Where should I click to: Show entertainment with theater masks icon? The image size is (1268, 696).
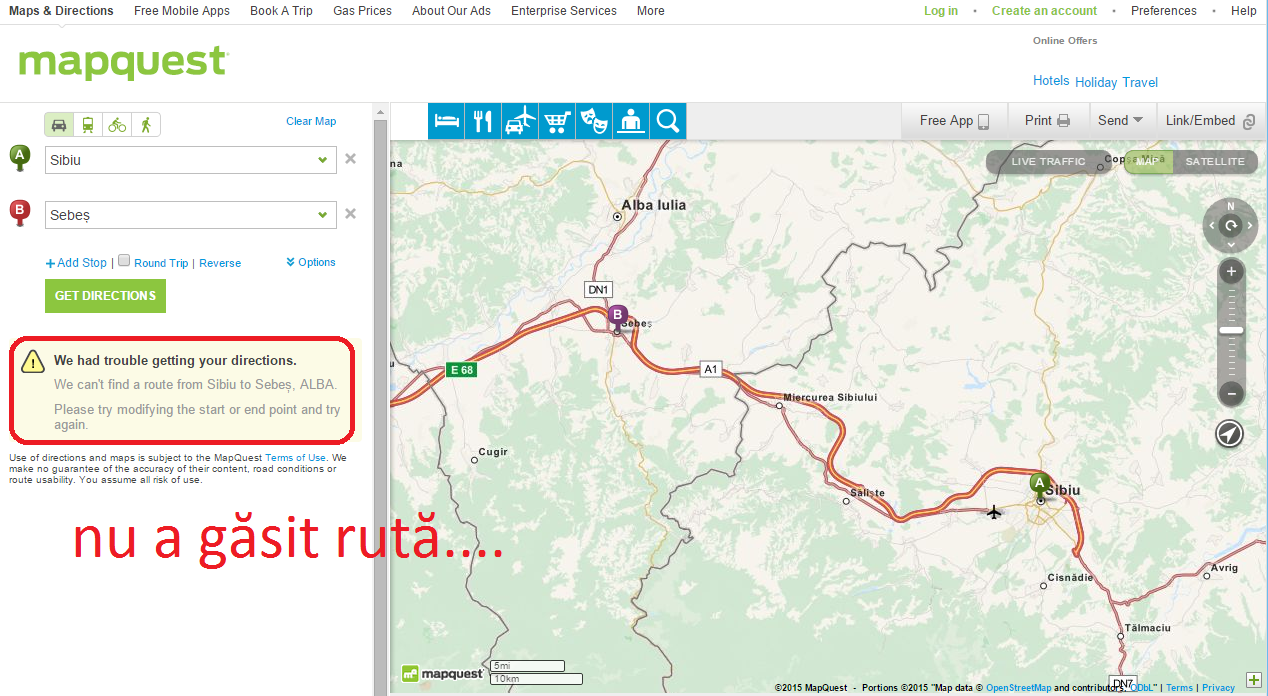pos(595,121)
